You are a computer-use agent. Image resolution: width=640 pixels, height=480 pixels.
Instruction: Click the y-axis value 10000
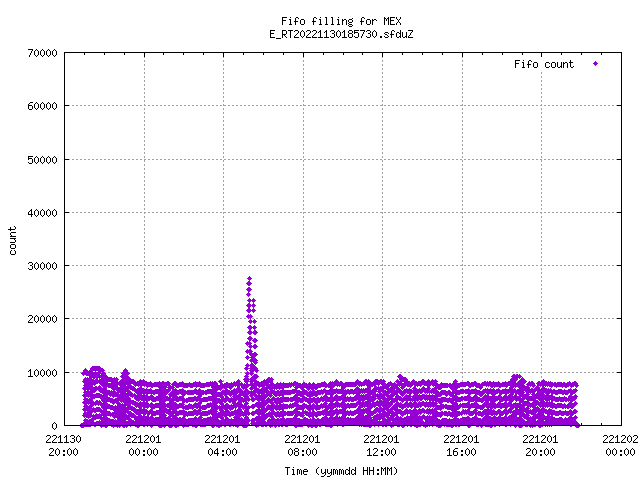pyautogui.click(x=42, y=373)
